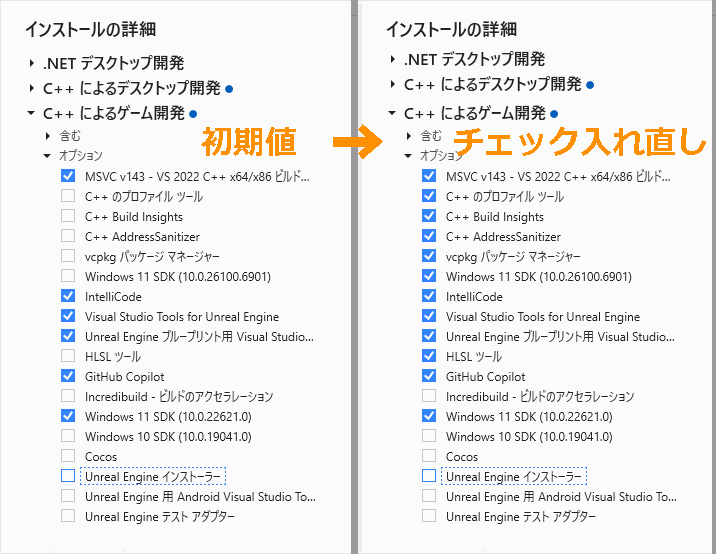Enable Incredibuild checkbox in right panel
The image size is (716, 554).
click(429, 396)
